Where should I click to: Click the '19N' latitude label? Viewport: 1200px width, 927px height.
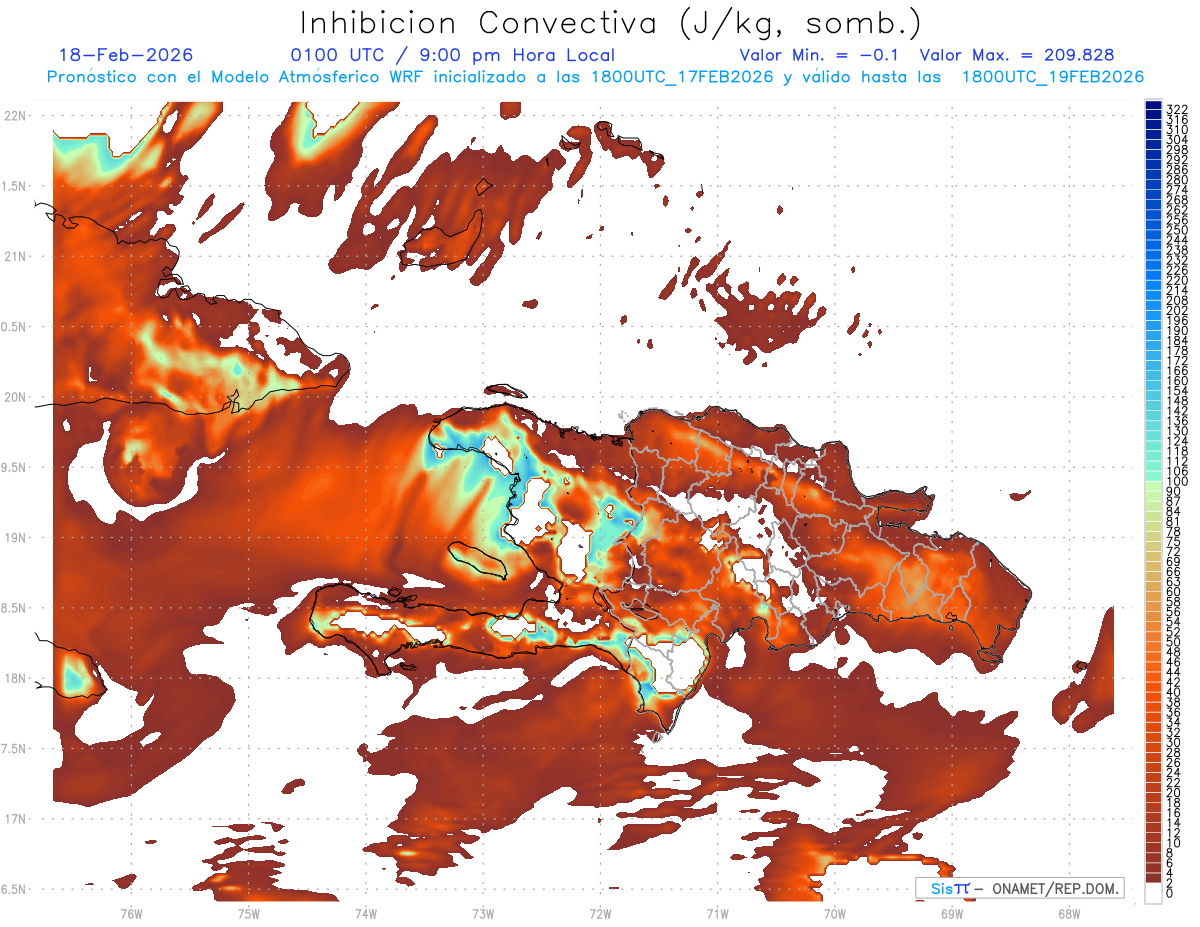[x=13, y=537]
